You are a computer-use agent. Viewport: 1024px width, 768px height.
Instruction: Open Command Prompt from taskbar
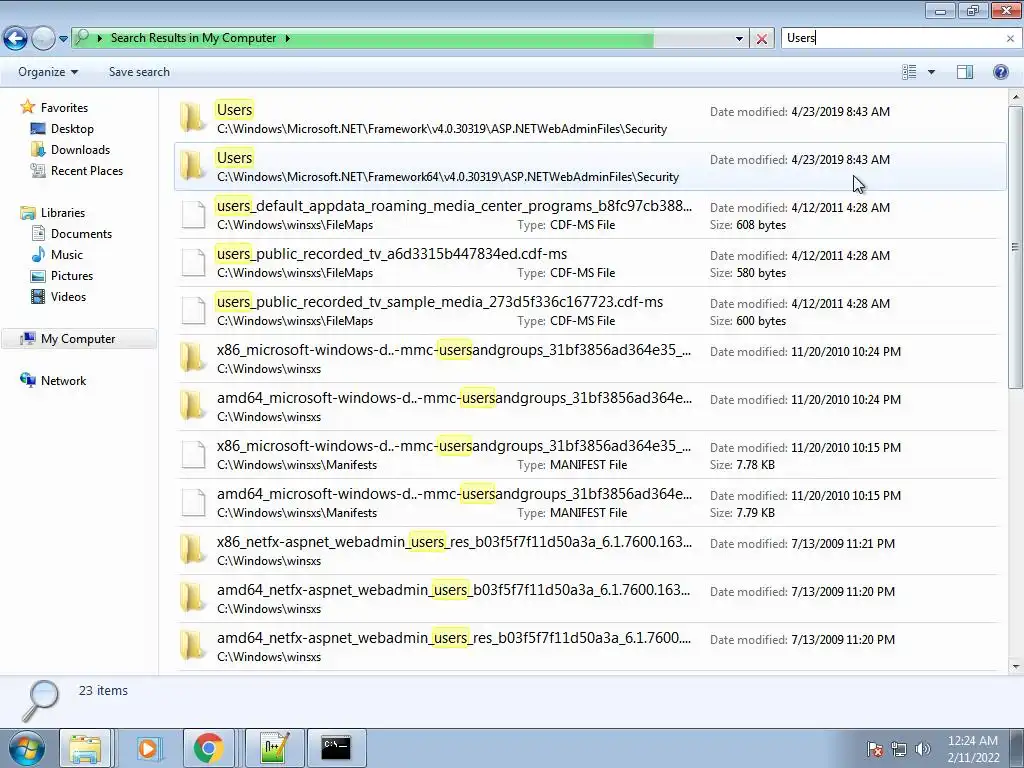point(336,748)
